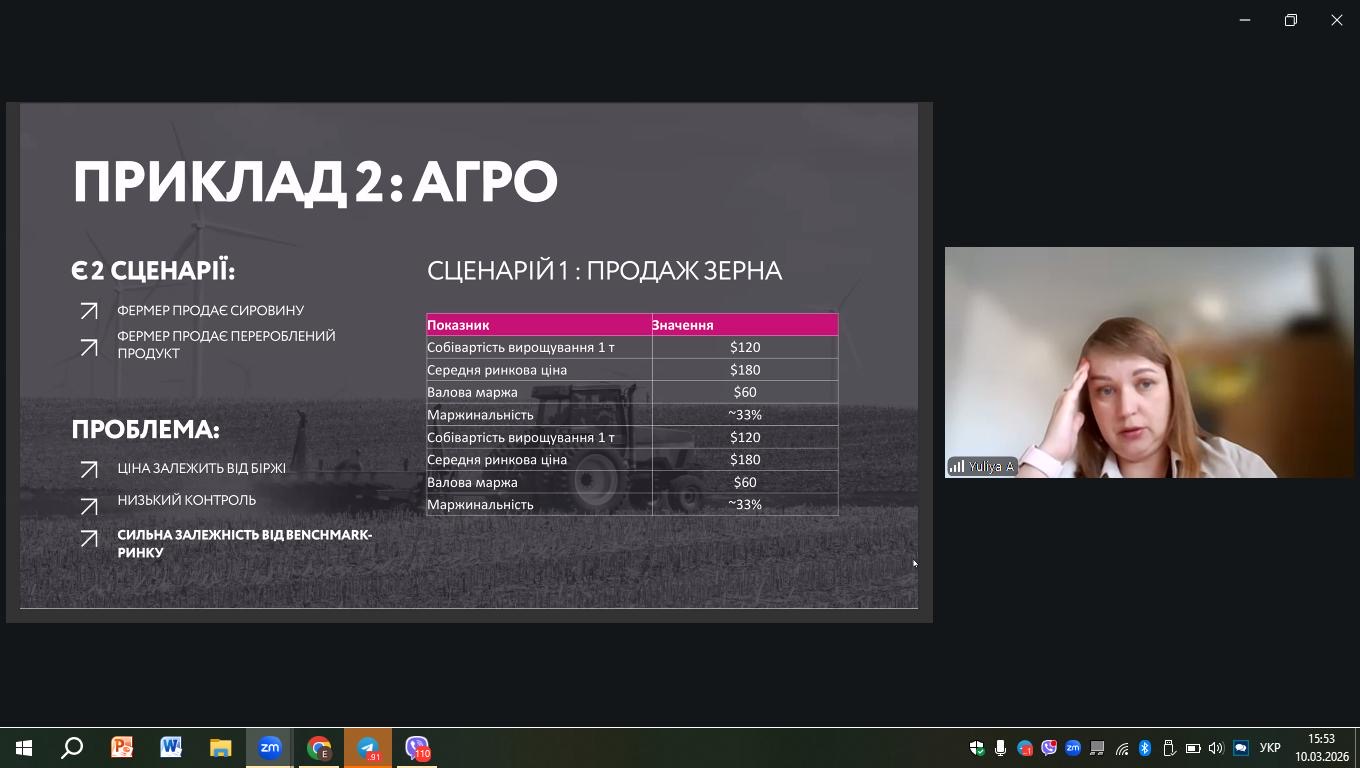The image size is (1360, 768).
Task: Open the Zoom tray icon
Action: click(x=1073, y=748)
